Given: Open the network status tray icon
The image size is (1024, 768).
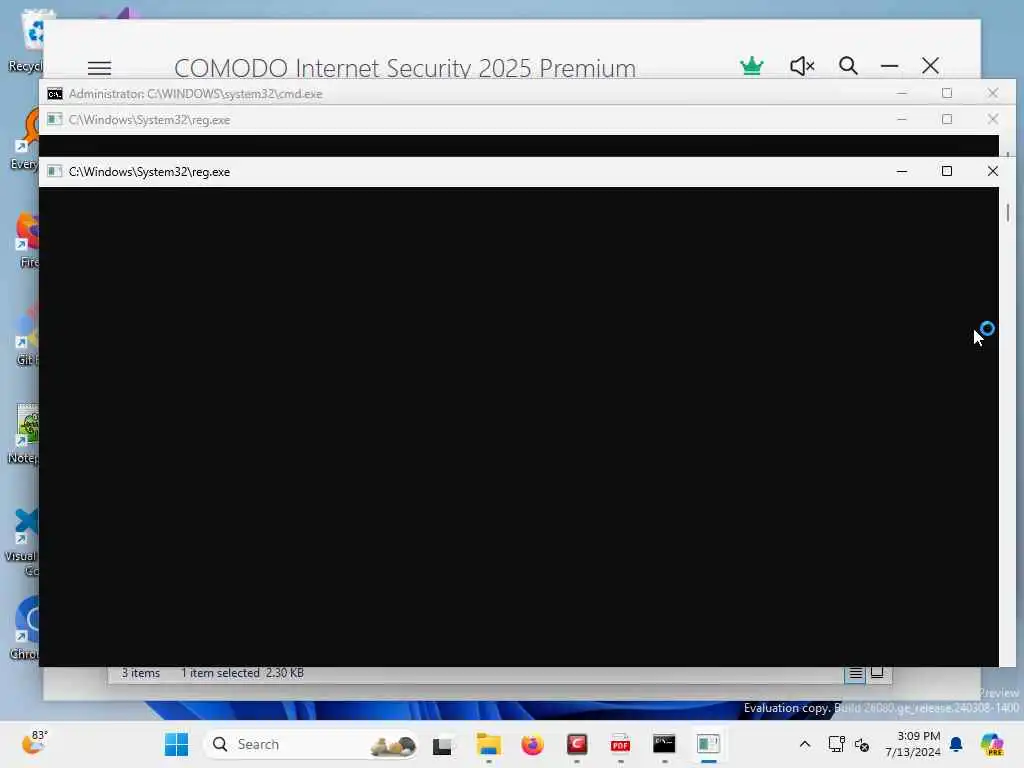Looking at the screenshot, I should (837, 744).
